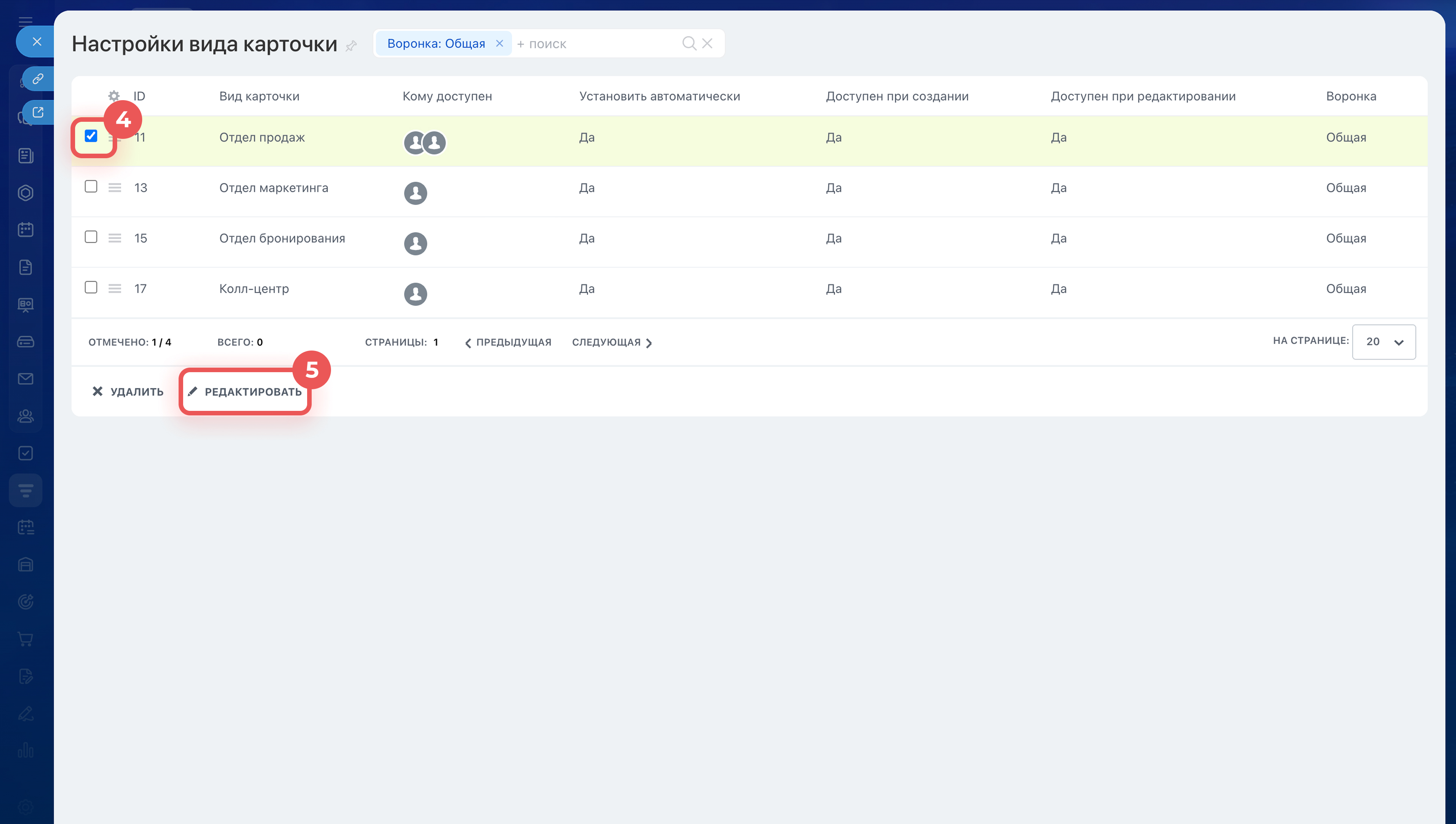Image resolution: width=1456 pixels, height=824 pixels.
Task: Click the copy link slider icon
Action: pyautogui.click(x=38, y=78)
